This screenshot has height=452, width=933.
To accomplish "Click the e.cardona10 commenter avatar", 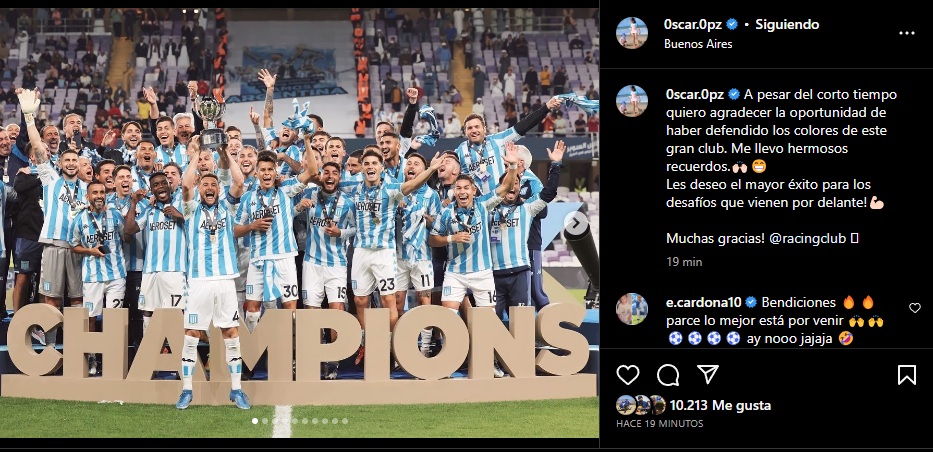I will pyautogui.click(x=631, y=309).
